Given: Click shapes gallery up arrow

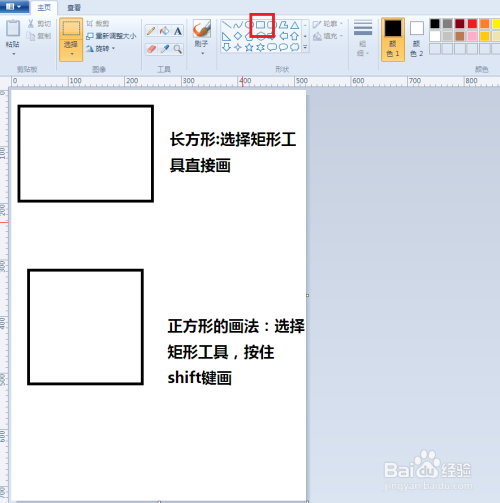Looking at the screenshot, I should (305, 25).
